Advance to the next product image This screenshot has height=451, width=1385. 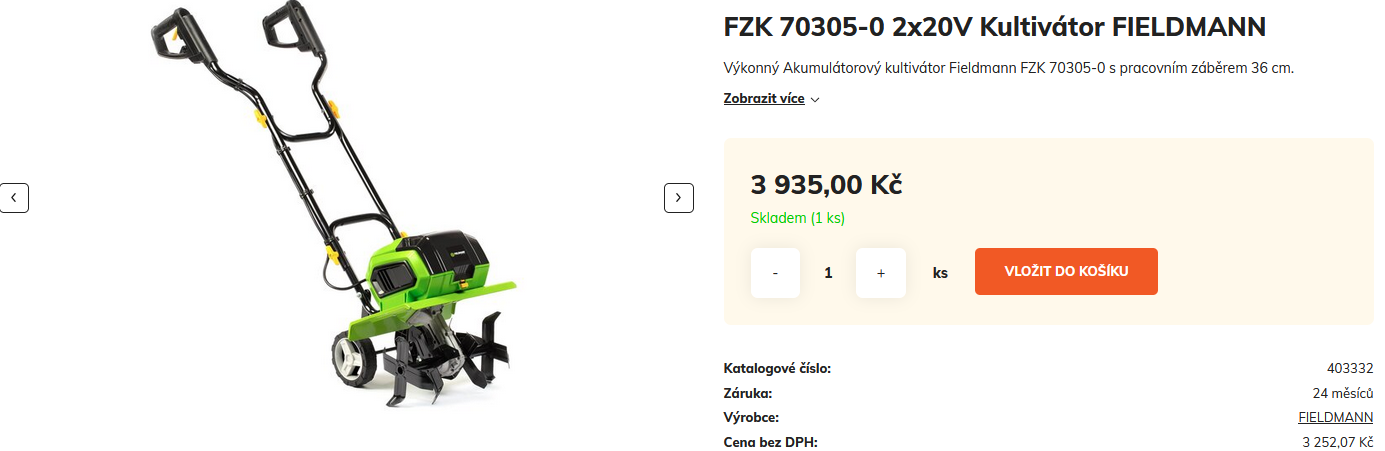pyautogui.click(x=679, y=198)
